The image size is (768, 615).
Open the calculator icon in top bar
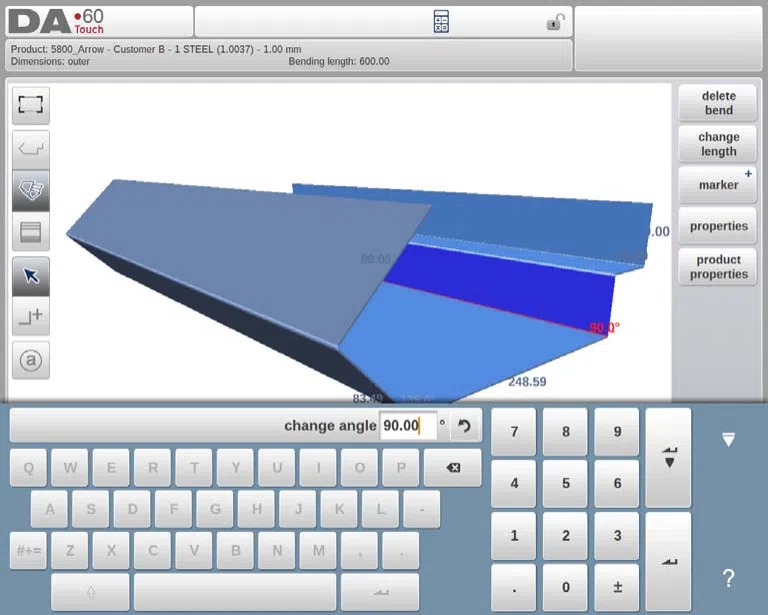coord(441,22)
